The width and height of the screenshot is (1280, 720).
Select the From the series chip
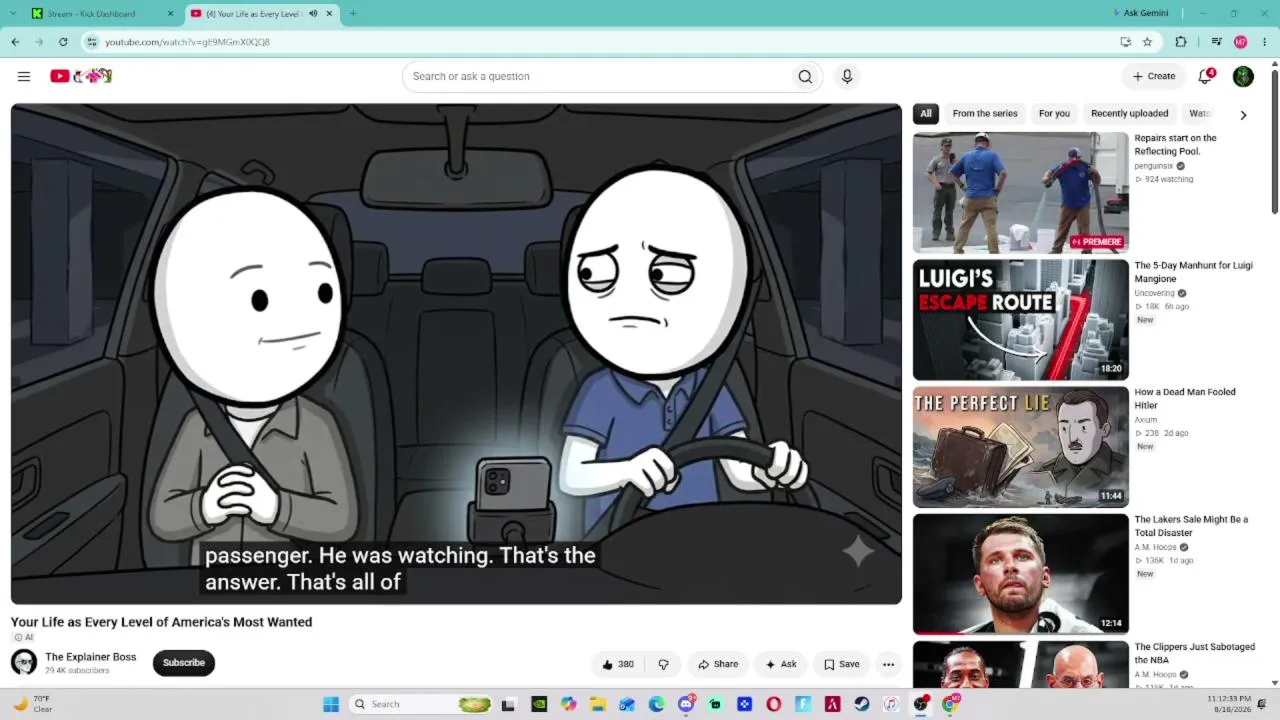pyautogui.click(x=985, y=114)
